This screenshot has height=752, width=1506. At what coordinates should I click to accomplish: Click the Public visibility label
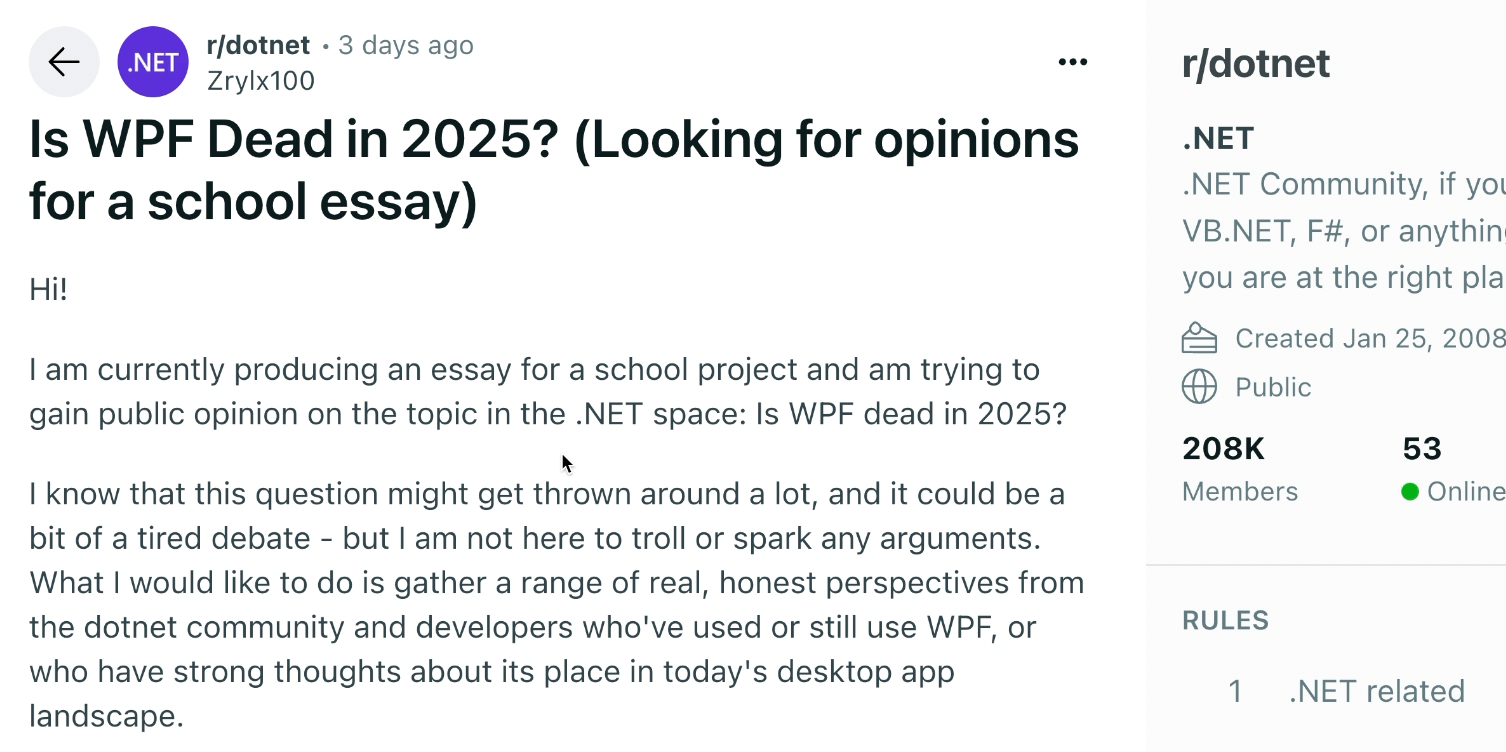1272,387
